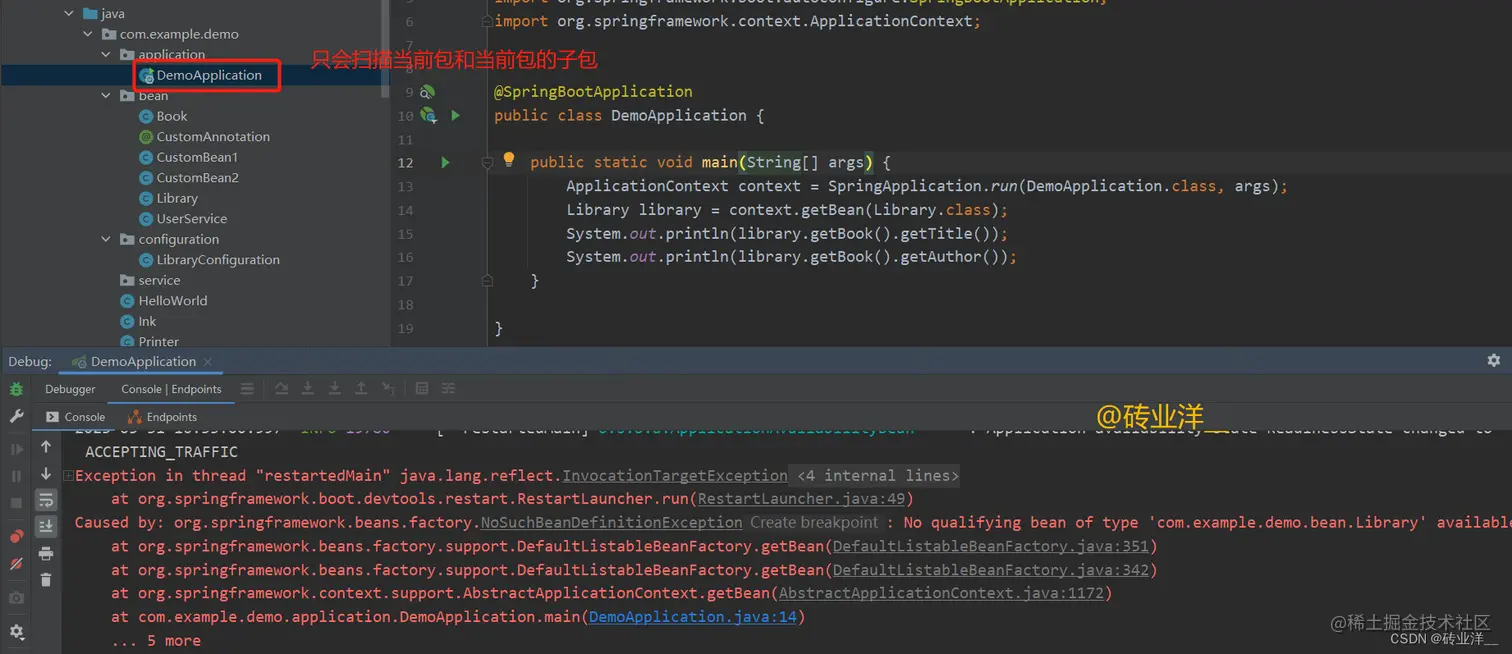The image size is (1512, 654).
Task: Select UserService in project tree
Action: tap(183, 219)
